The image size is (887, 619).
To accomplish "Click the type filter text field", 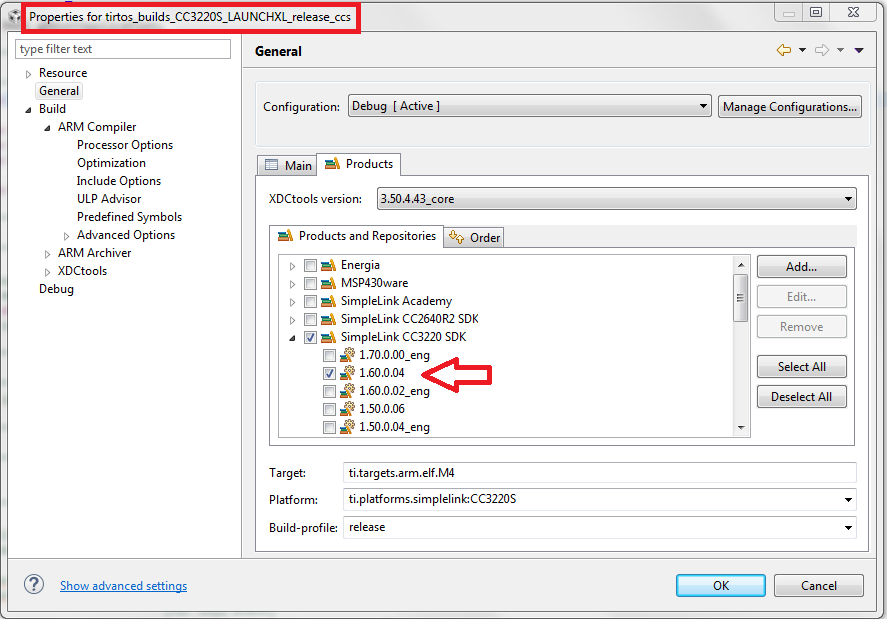I will tap(123, 49).
